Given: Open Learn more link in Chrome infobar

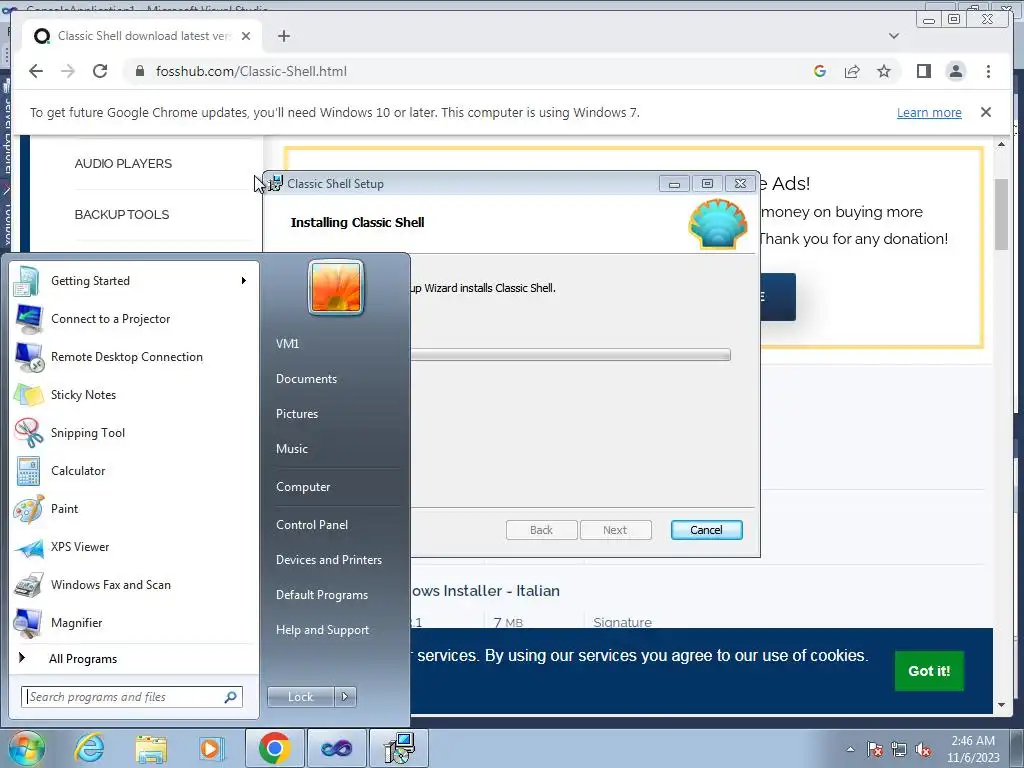Looking at the screenshot, I should point(929,112).
